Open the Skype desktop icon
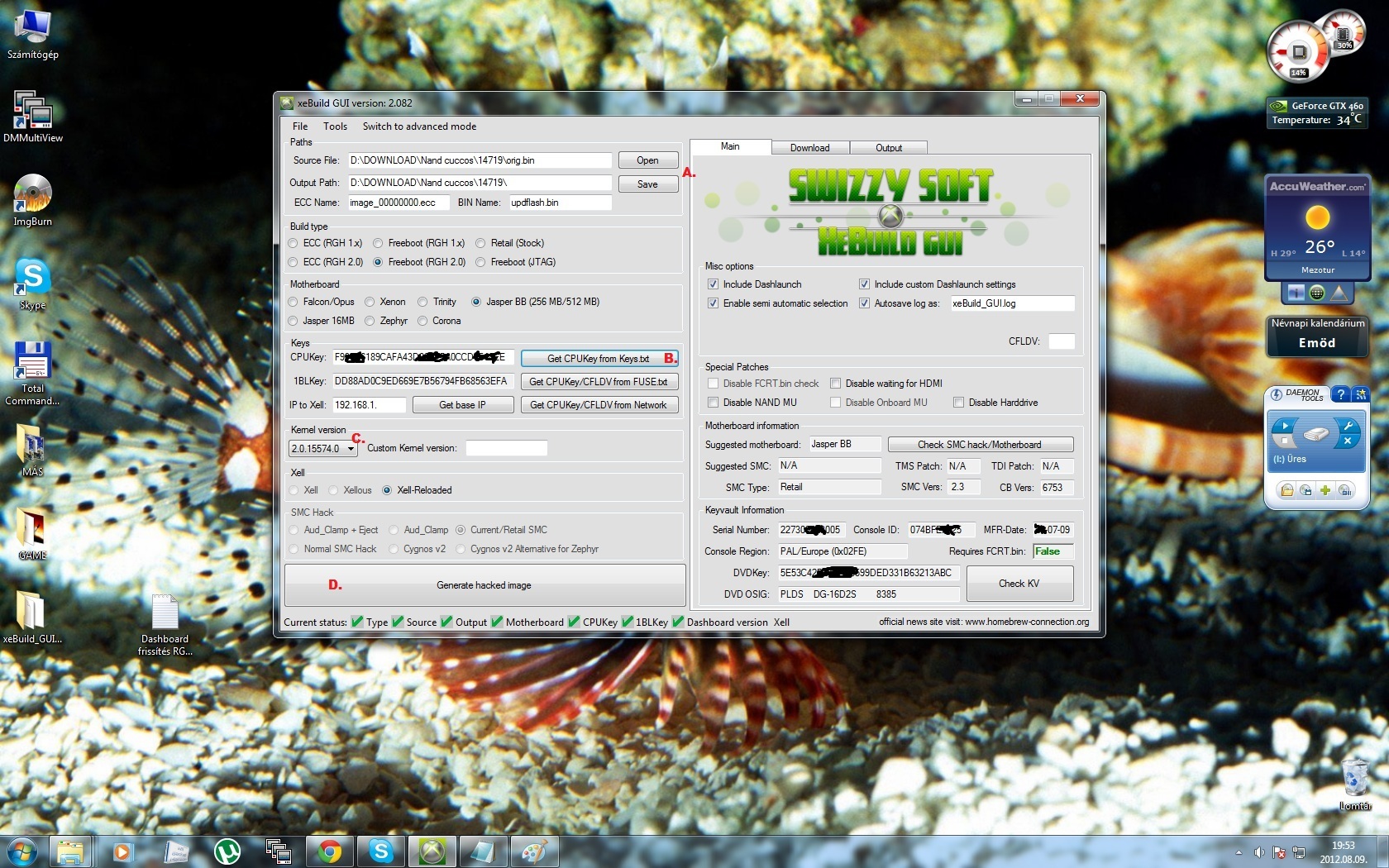 click(x=32, y=281)
